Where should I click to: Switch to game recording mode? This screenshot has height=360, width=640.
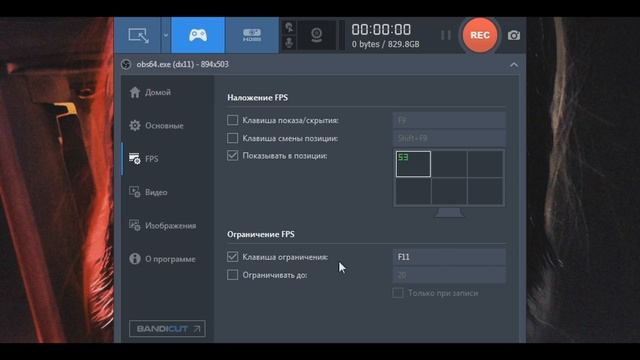pos(198,35)
